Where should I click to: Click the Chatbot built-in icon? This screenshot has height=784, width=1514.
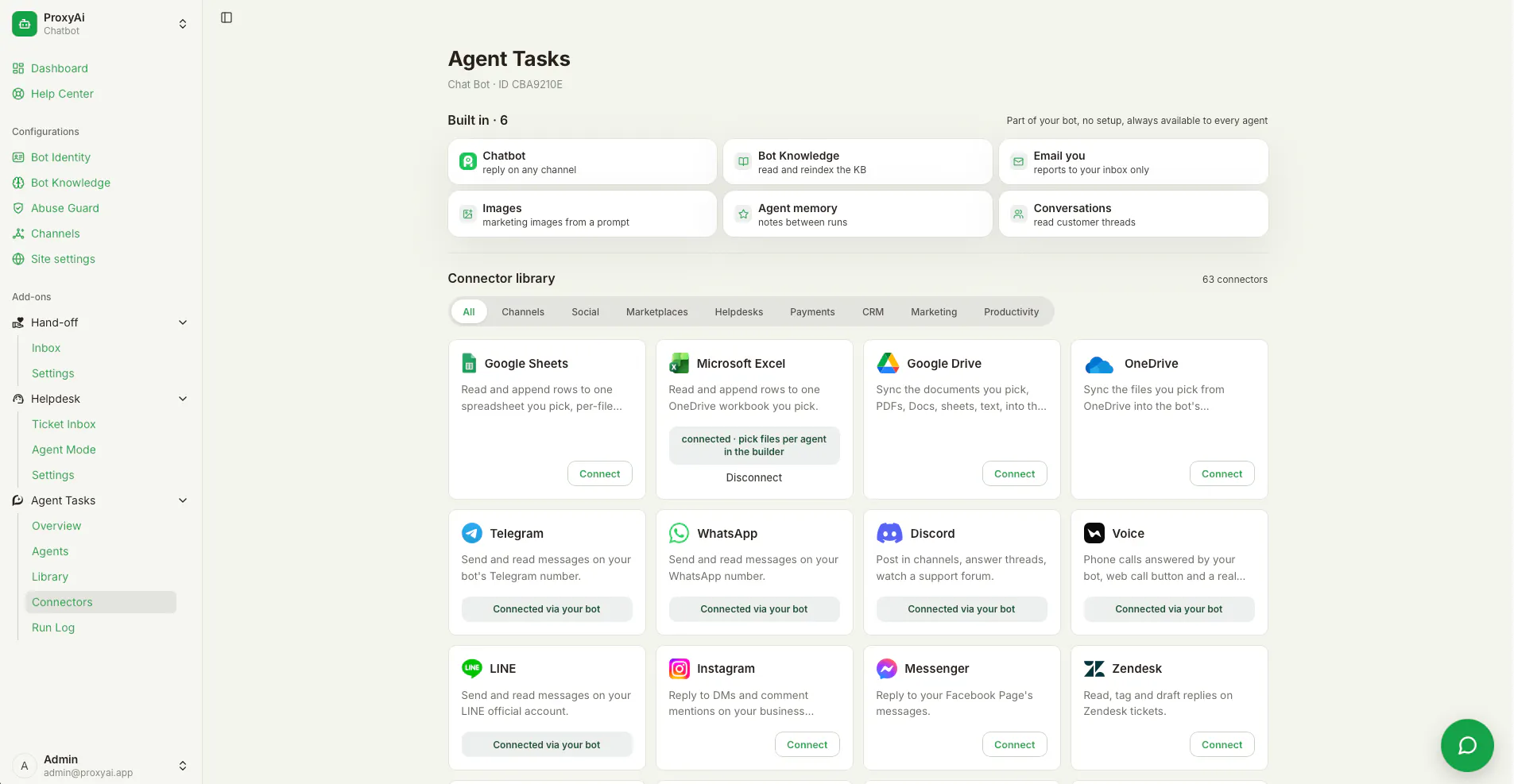[468, 162]
